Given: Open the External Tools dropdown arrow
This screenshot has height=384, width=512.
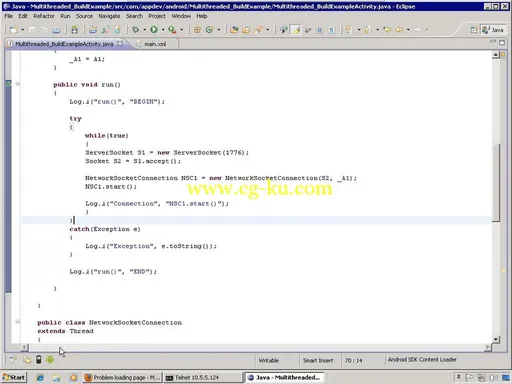Looking at the screenshot, I should click(x=182, y=30).
